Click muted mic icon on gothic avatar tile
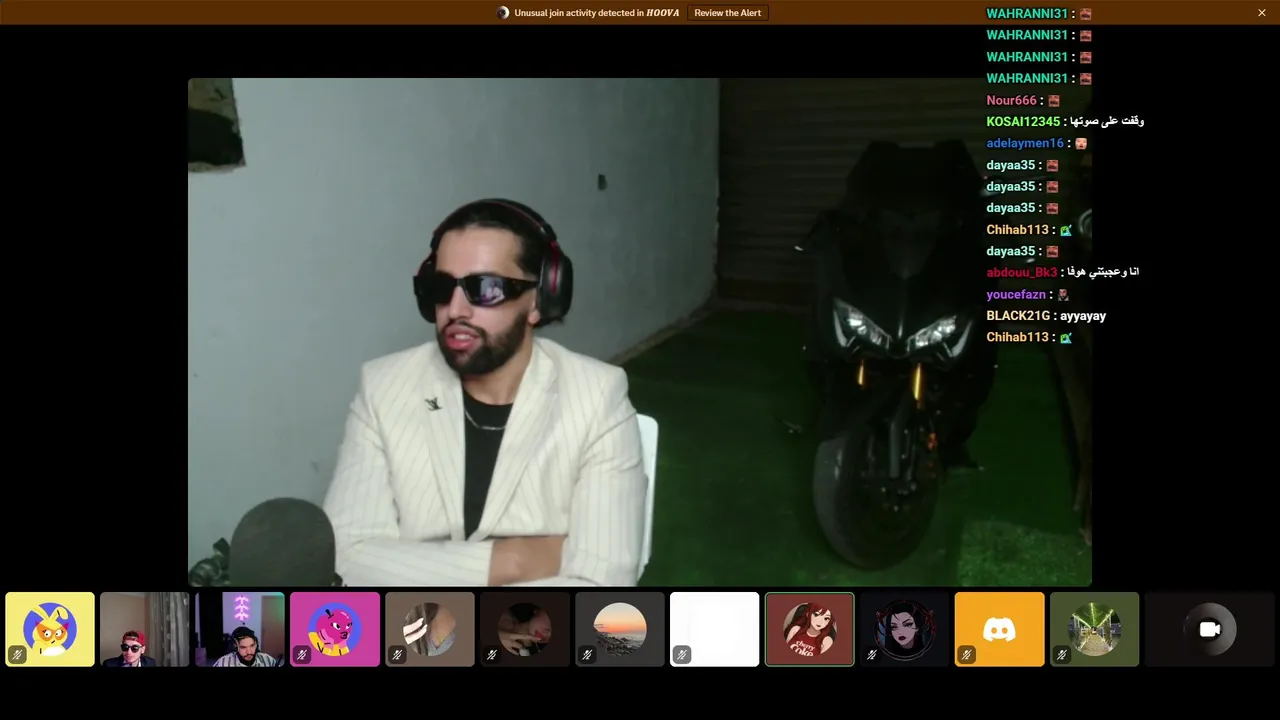1280x720 pixels. 872,655
